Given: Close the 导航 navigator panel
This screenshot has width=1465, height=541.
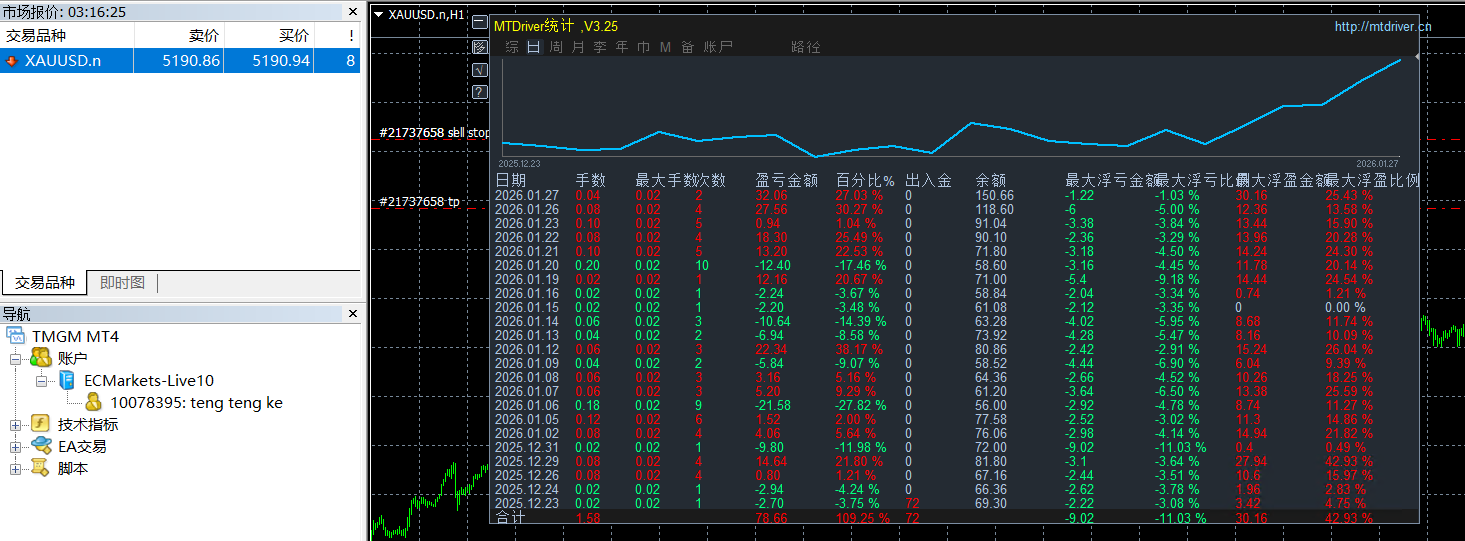Looking at the screenshot, I should coord(352,313).
